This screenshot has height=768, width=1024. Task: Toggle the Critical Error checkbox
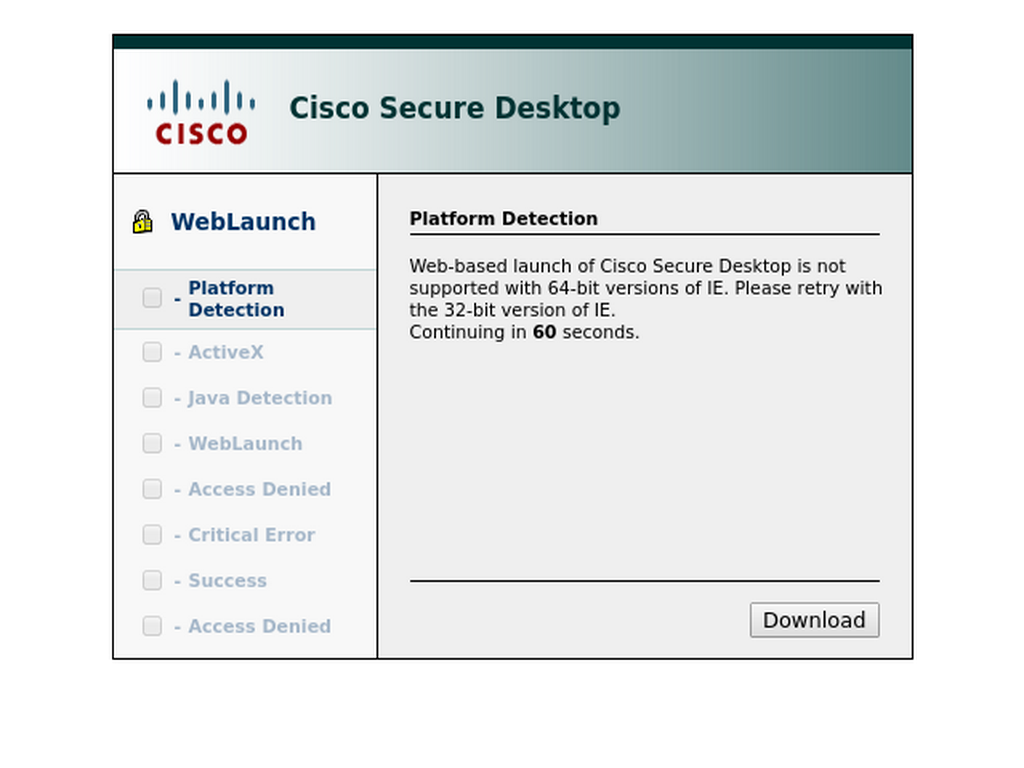[x=152, y=535]
